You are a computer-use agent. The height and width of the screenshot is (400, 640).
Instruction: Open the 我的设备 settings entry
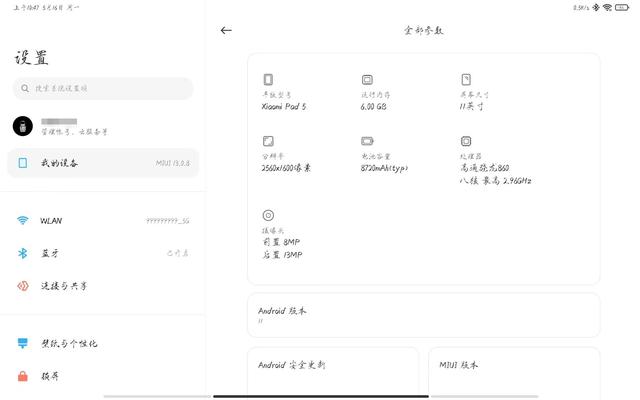(x=103, y=163)
